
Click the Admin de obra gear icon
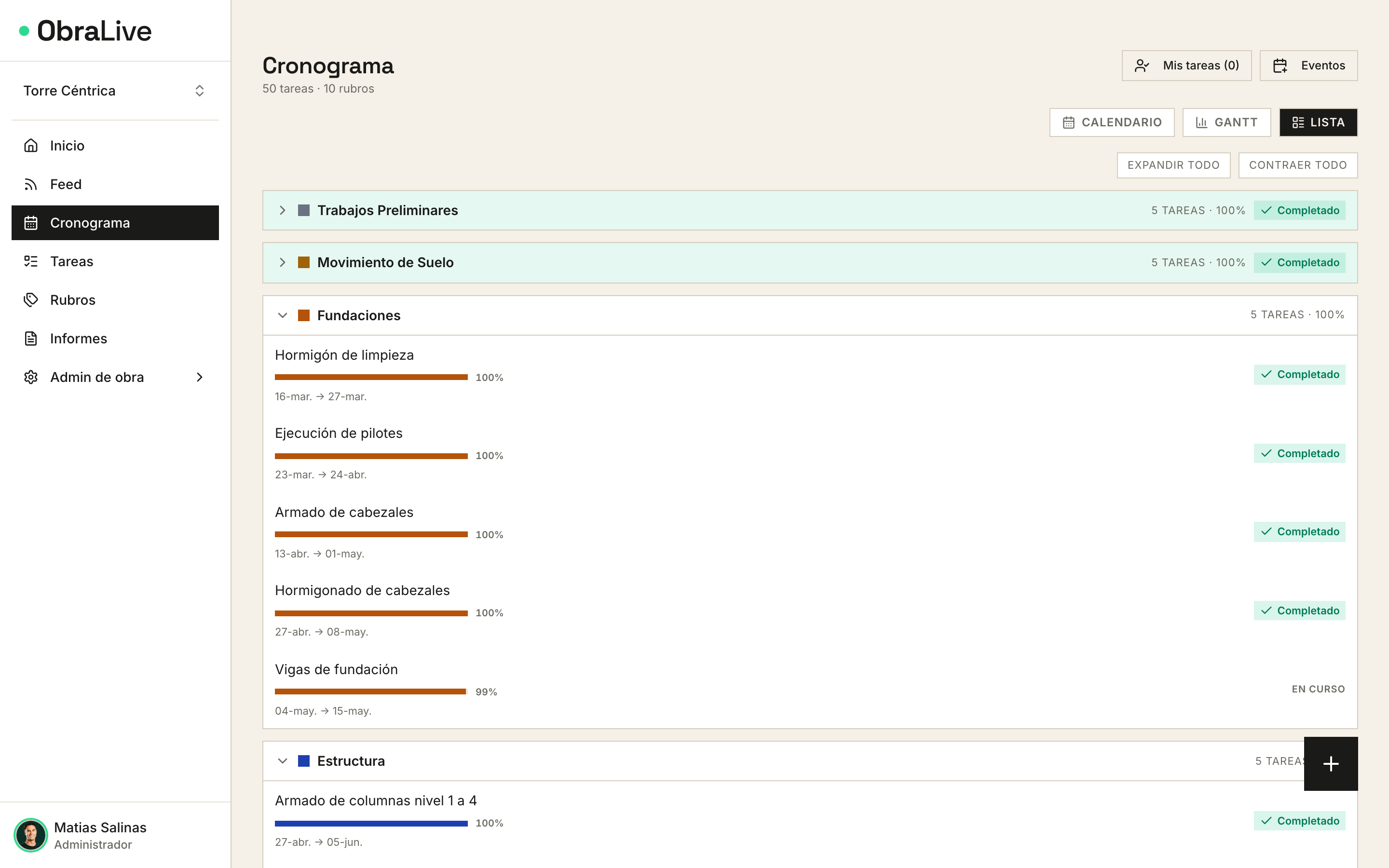click(x=31, y=377)
